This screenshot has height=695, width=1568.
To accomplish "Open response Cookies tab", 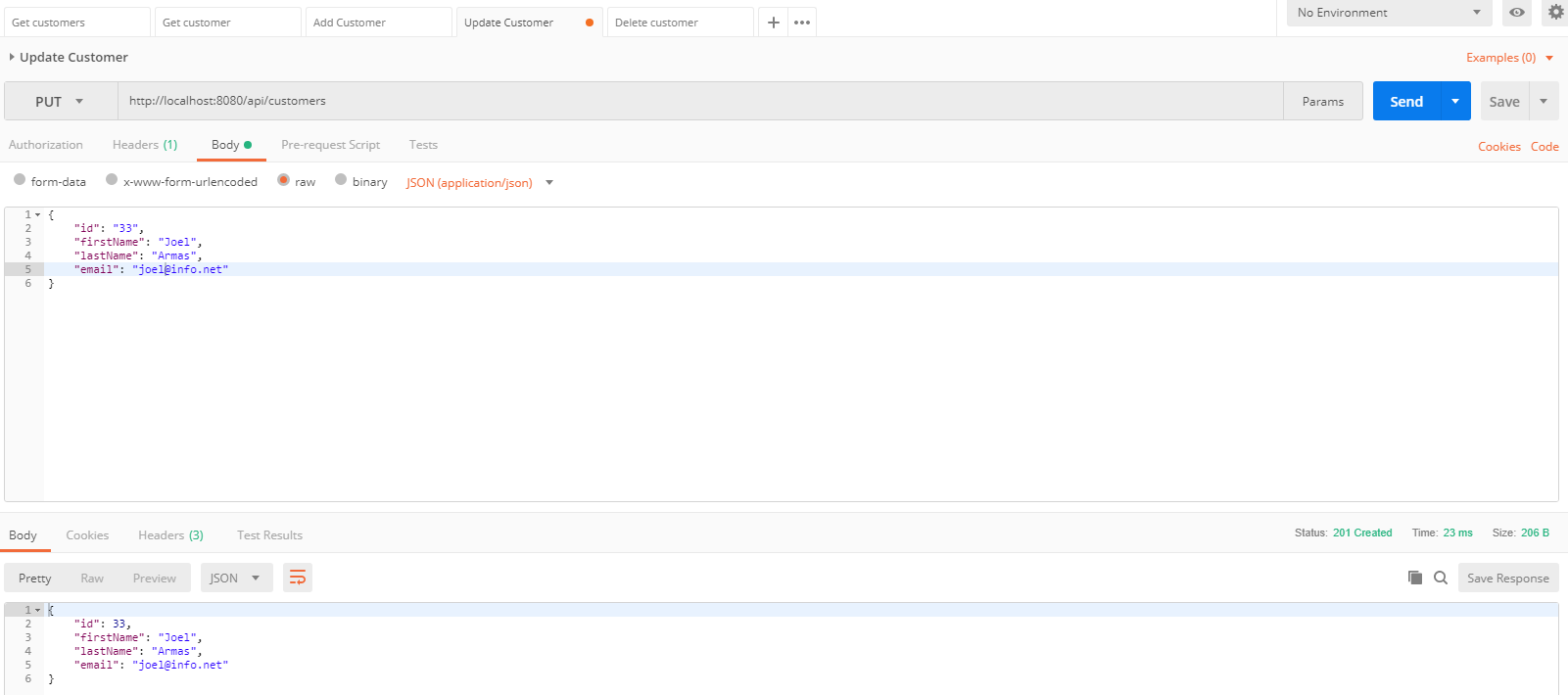I will pos(87,535).
